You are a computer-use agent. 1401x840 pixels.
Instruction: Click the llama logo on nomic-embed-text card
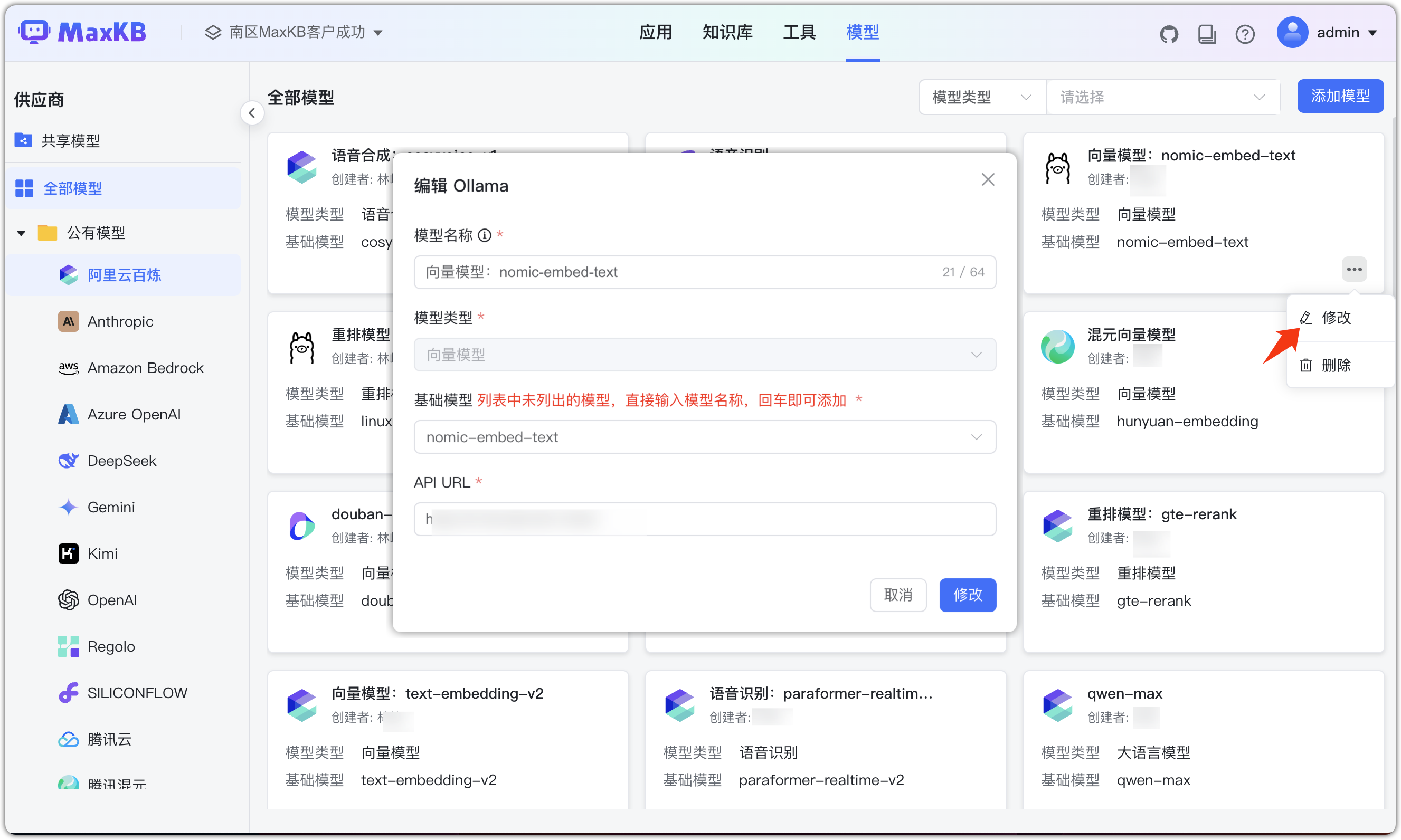click(x=1057, y=168)
